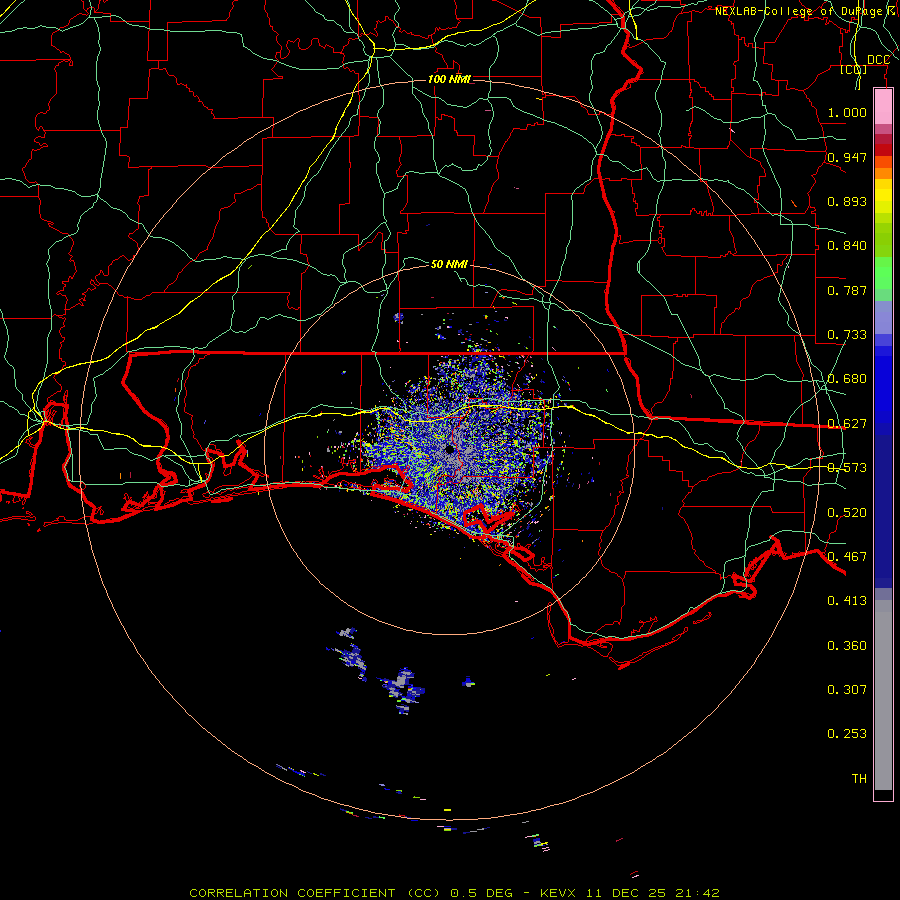Select the 0.947 scale value

tap(847, 157)
